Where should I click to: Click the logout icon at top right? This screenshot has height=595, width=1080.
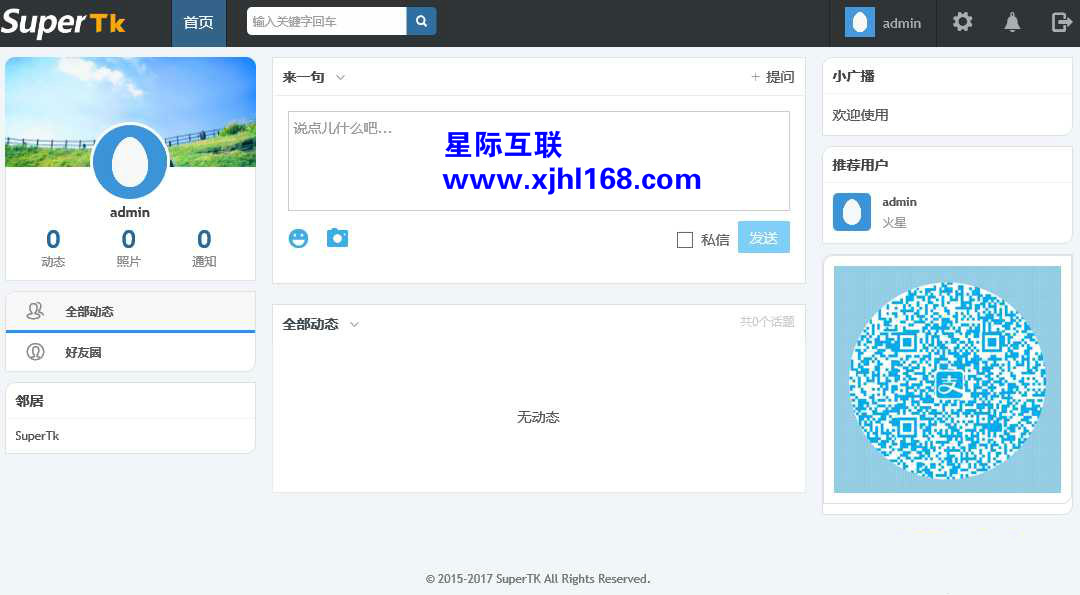[x=1062, y=20]
